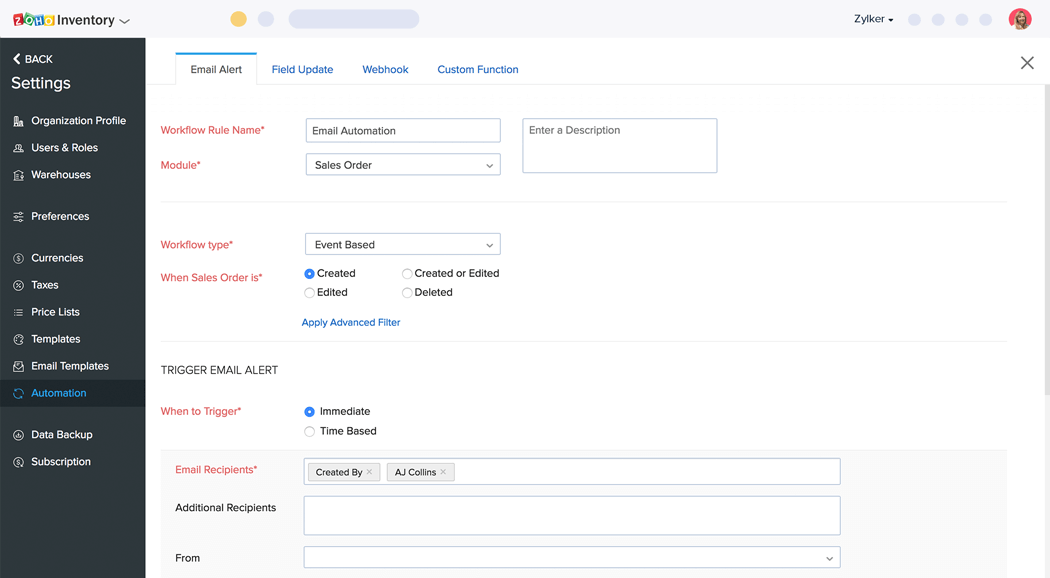The height and width of the screenshot is (578, 1050).
Task: Remove the AJ Collins recipient chip
Action: pos(444,471)
